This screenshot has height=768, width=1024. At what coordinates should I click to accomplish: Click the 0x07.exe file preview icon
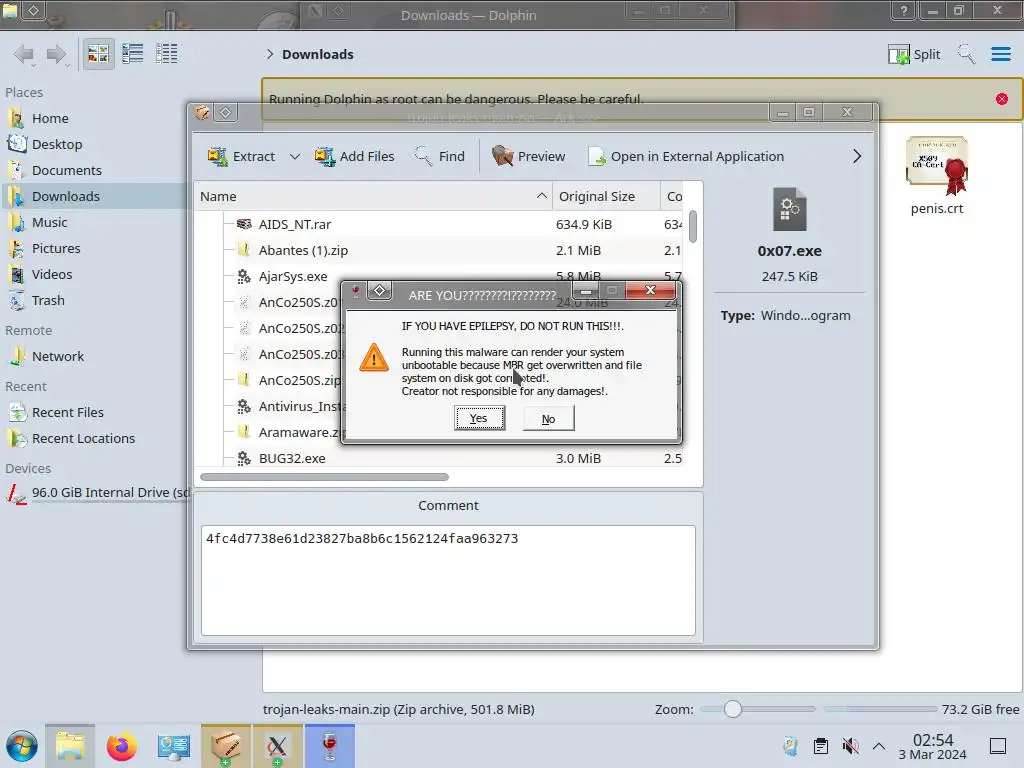[790, 209]
